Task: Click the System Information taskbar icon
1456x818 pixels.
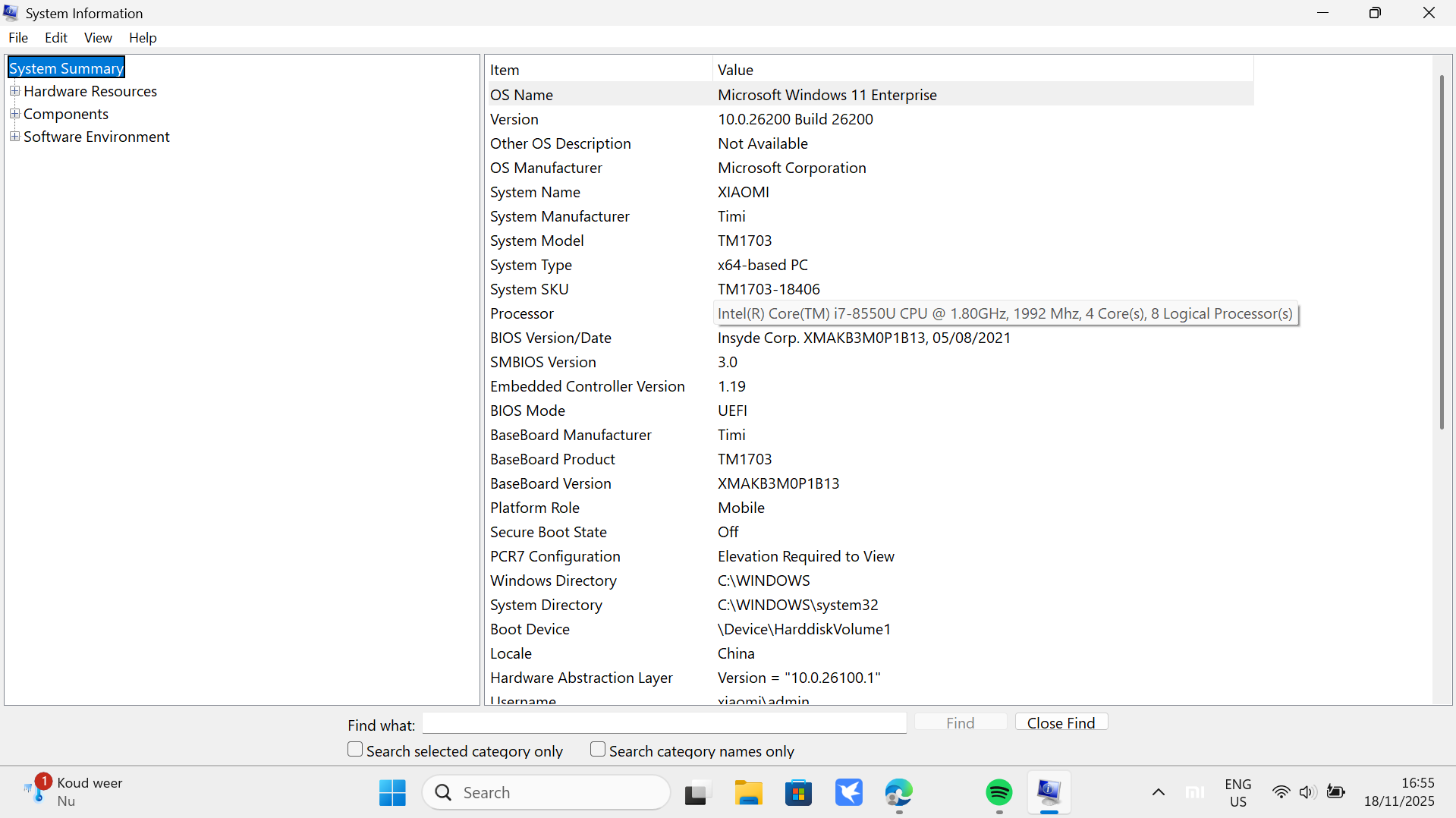Action: tap(1049, 793)
